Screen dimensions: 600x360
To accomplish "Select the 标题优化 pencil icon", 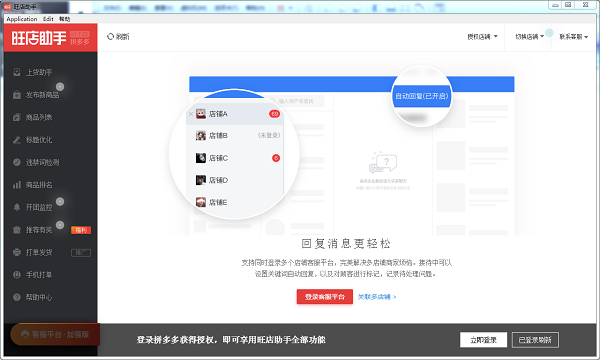I will click(16, 140).
